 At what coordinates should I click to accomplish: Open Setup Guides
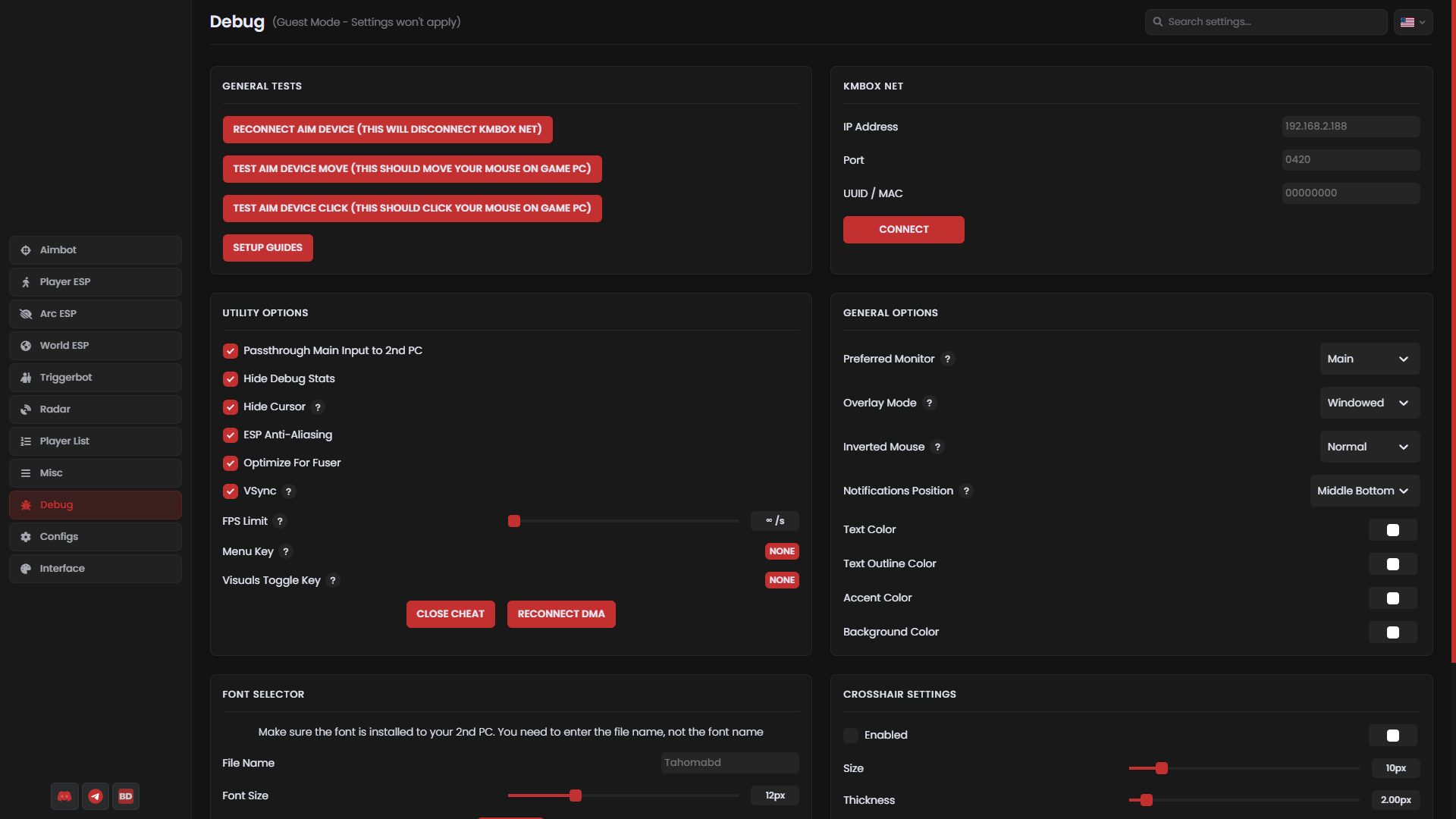coord(268,248)
